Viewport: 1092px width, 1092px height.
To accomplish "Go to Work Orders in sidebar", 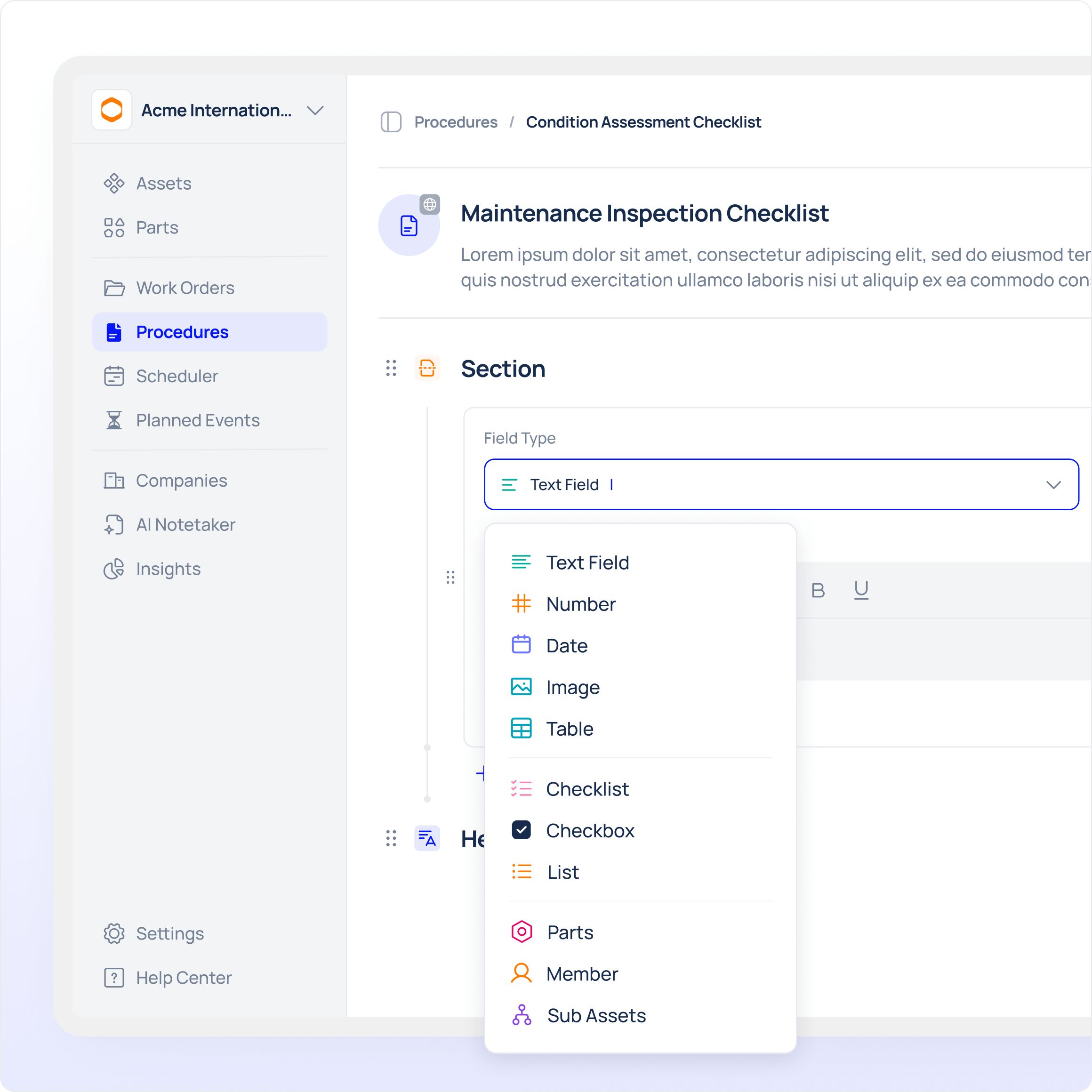I will [x=185, y=288].
